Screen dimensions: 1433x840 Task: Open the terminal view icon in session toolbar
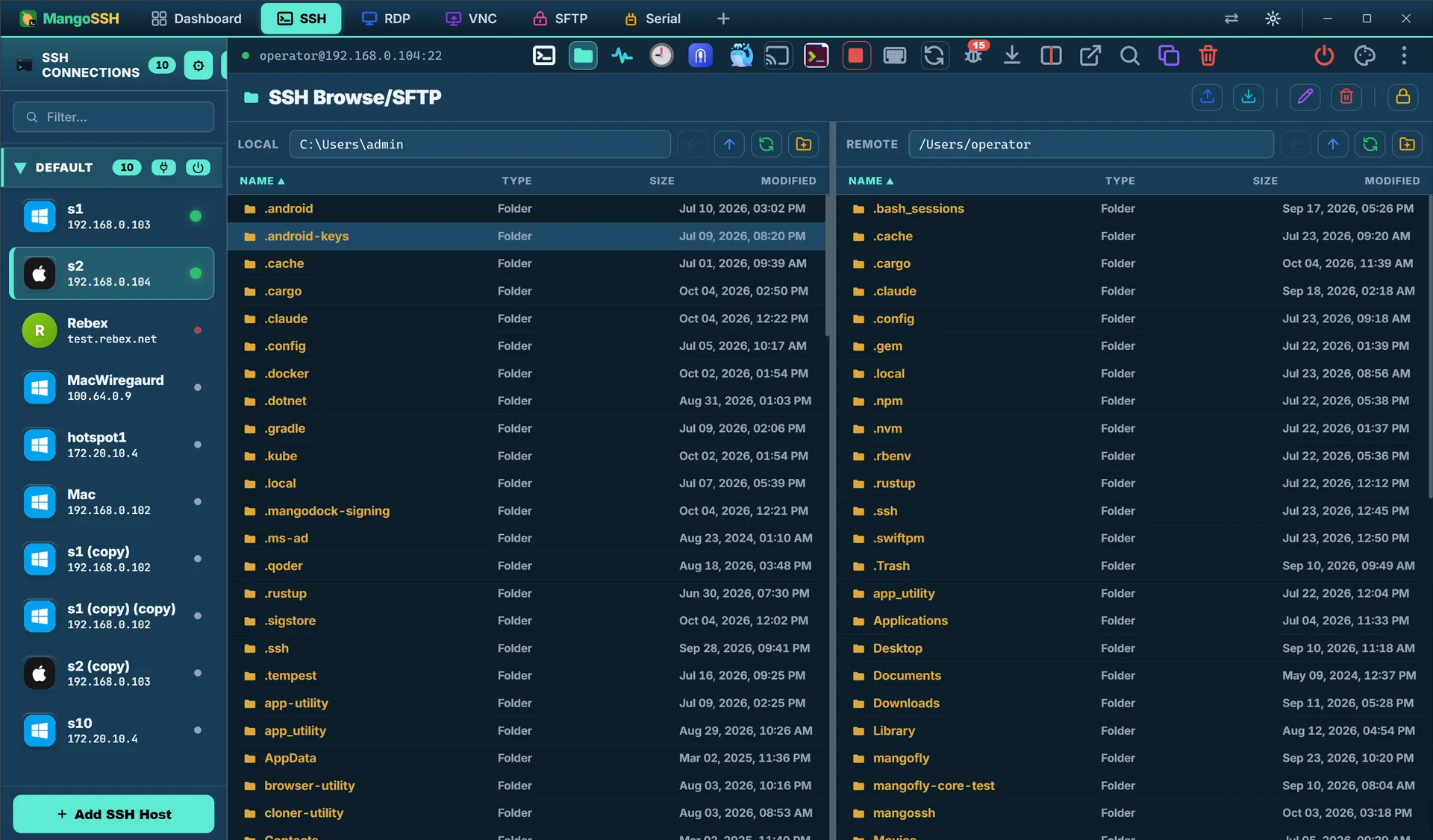click(x=544, y=56)
